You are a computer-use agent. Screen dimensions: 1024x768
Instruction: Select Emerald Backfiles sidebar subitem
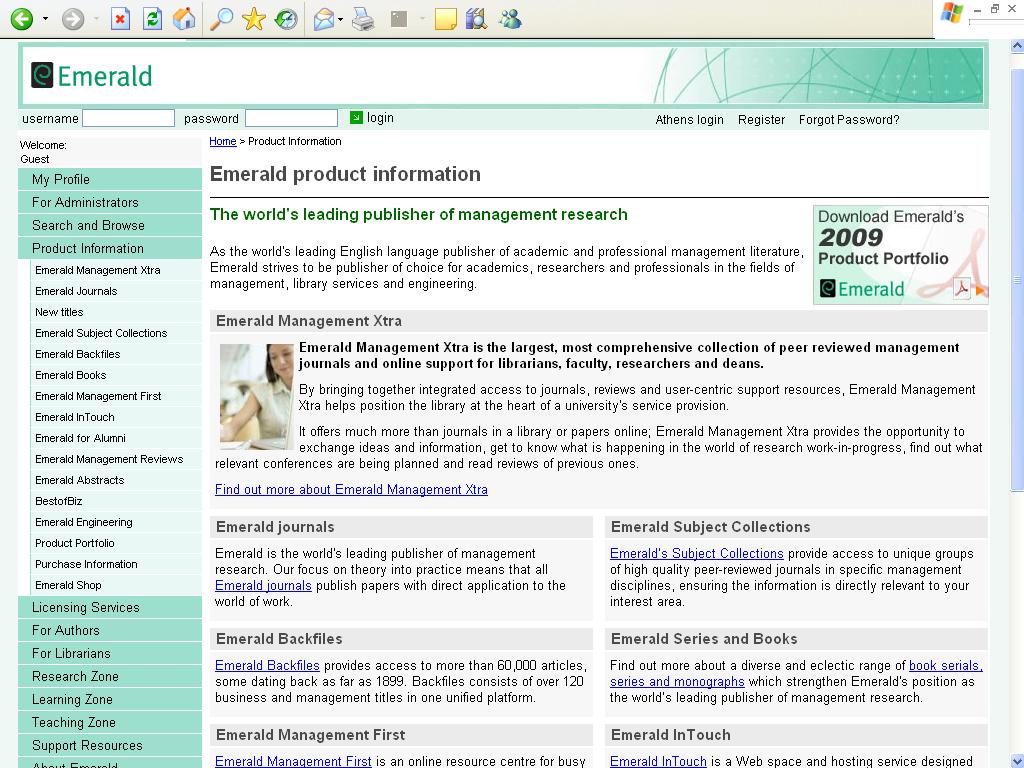116,354
